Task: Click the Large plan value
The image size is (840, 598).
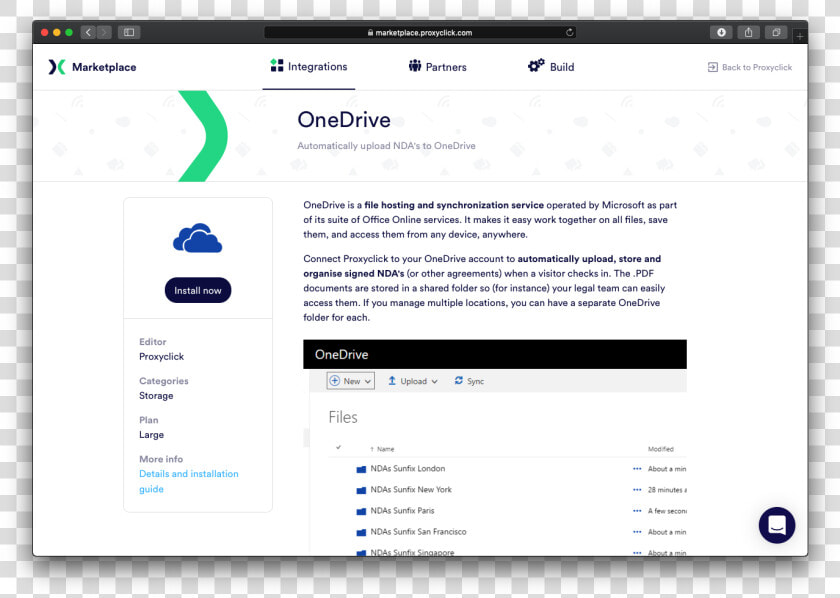Action: tap(151, 435)
